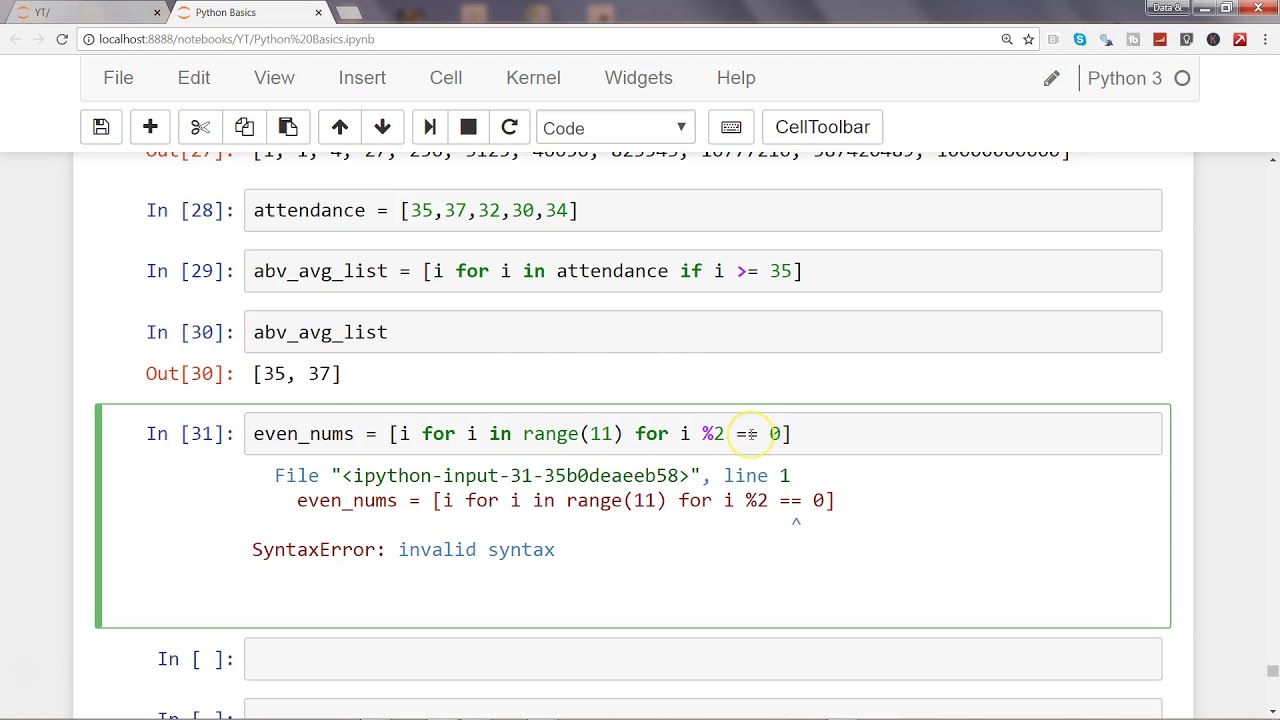Click the Out[30] prompt label
1280x720 pixels.
[190, 373]
